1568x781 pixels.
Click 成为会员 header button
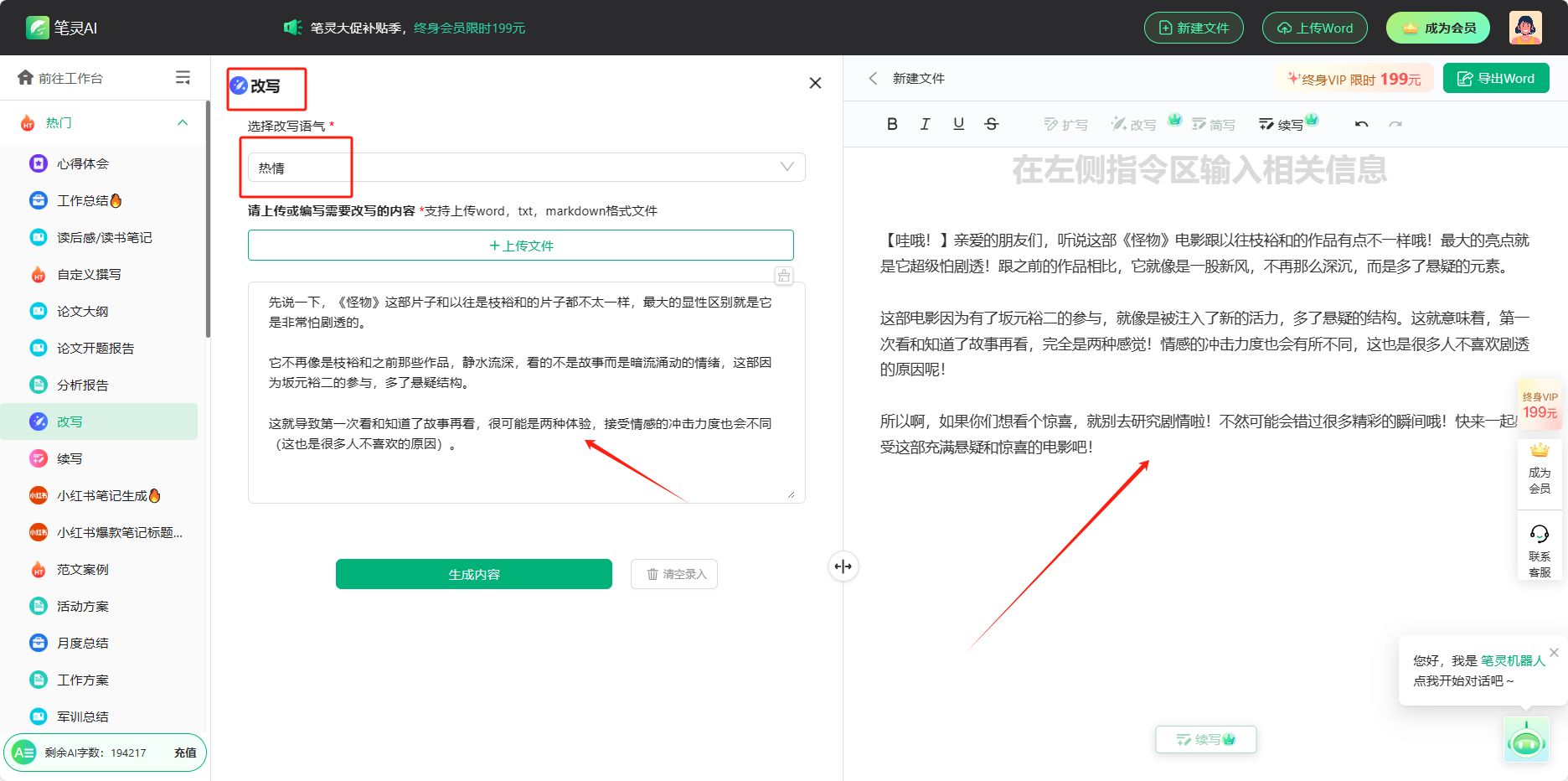point(1438,28)
